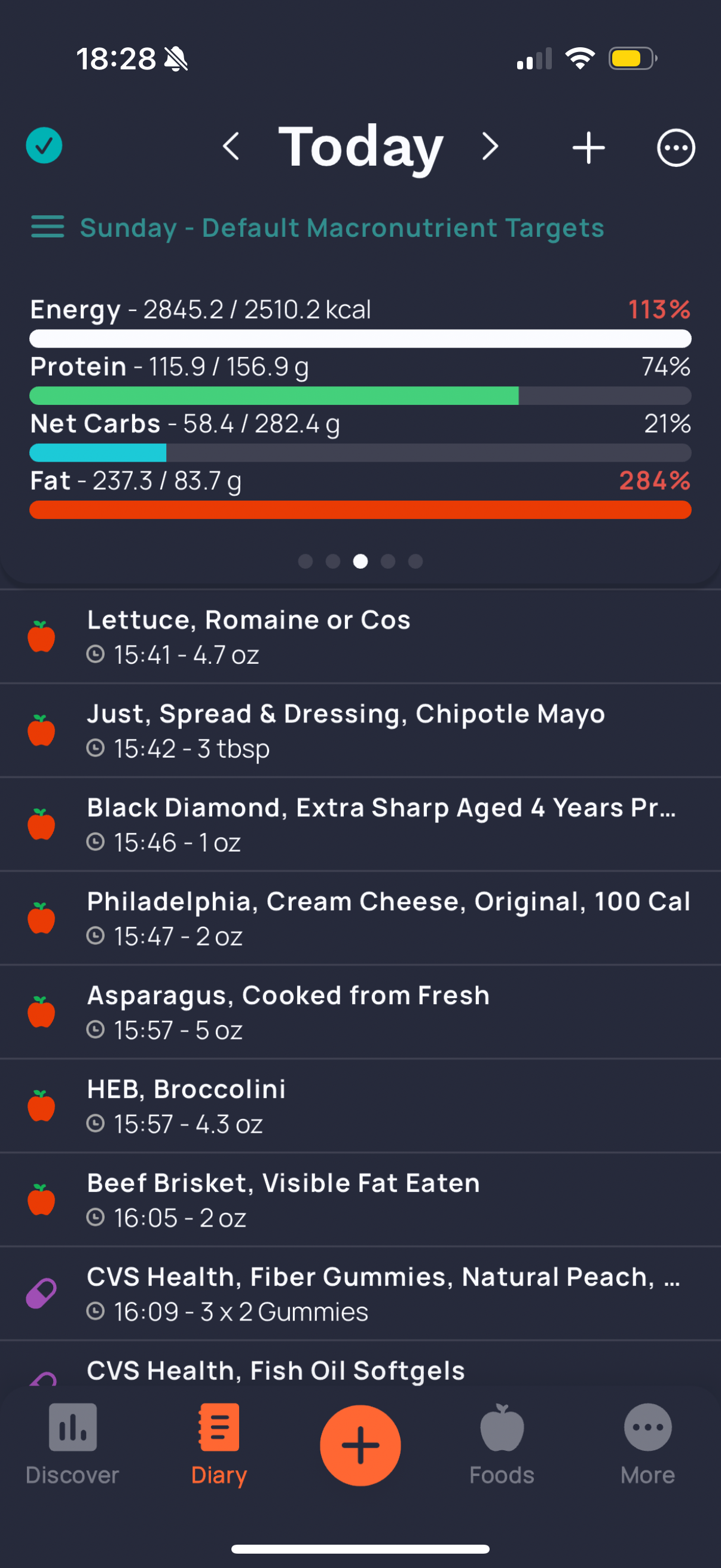This screenshot has width=721, height=1568.
Task: Go to next day with right chevron
Action: tap(490, 147)
